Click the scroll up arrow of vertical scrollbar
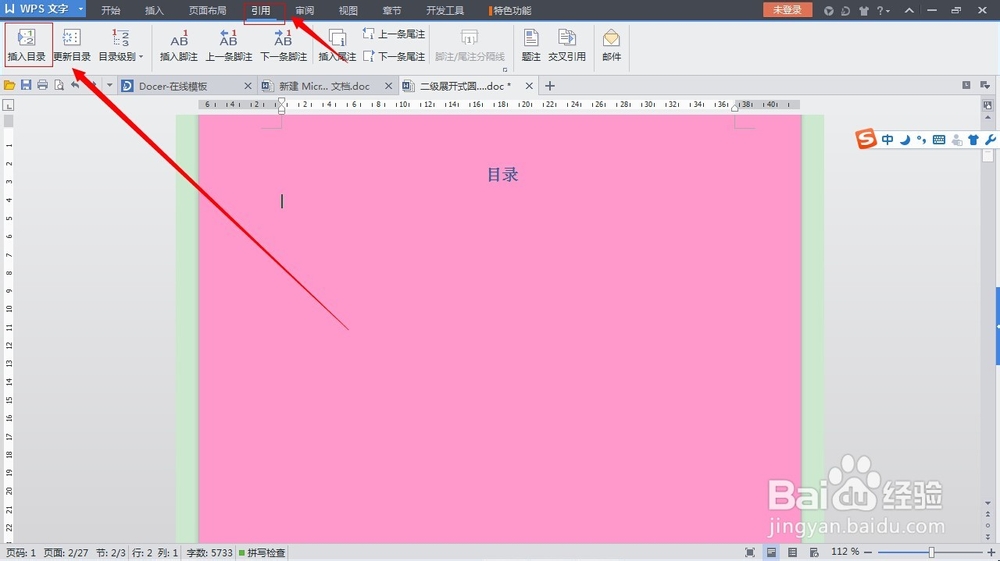 coord(988,118)
